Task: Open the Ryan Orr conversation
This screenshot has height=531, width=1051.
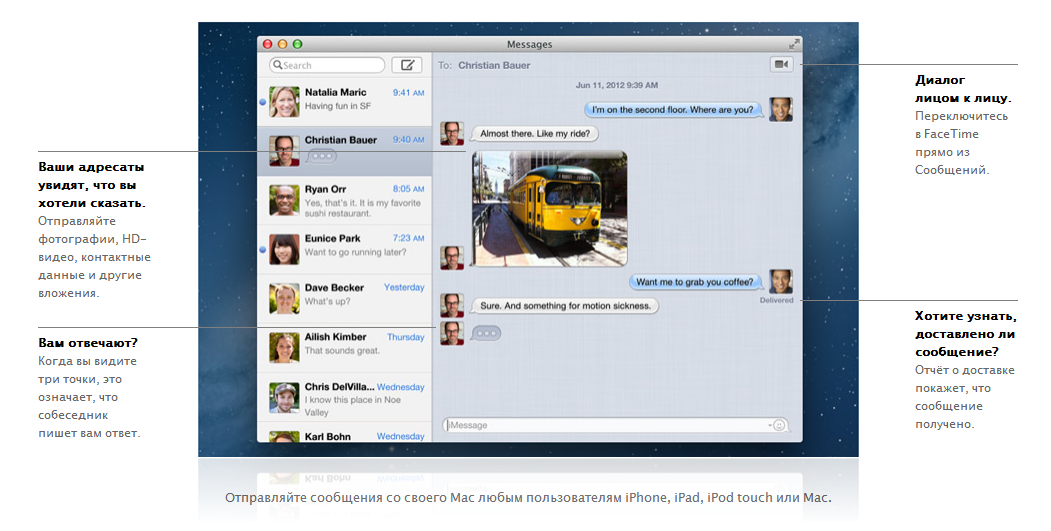Action: coord(345,200)
